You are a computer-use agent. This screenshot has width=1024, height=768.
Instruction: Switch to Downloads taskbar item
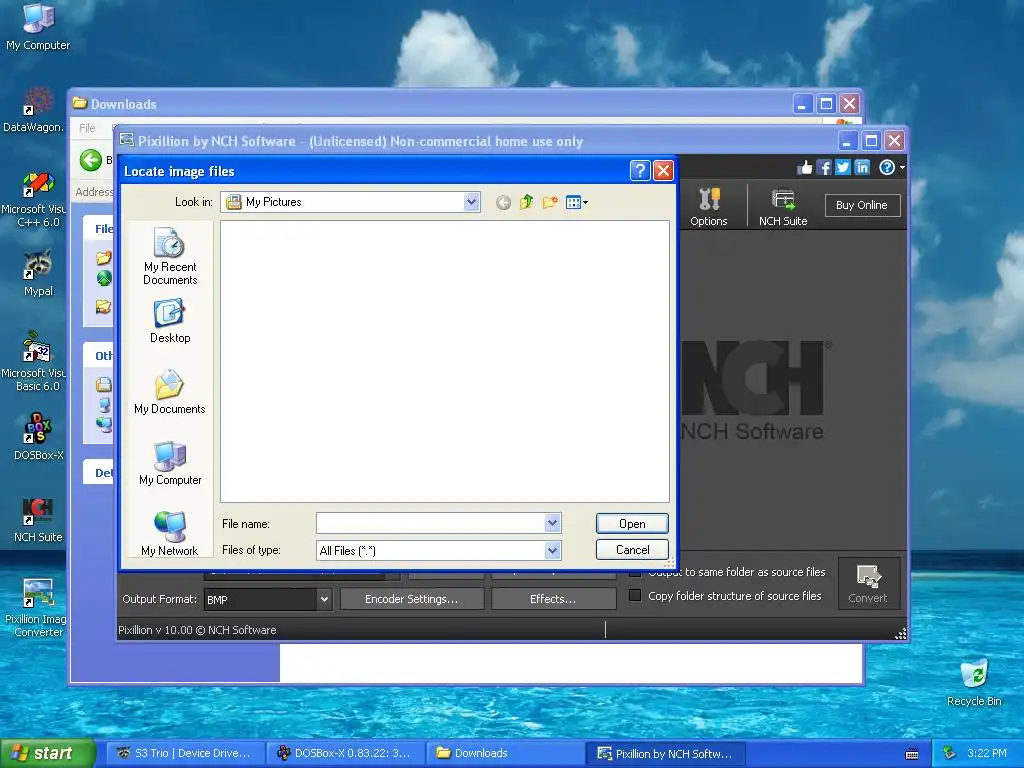pos(504,753)
